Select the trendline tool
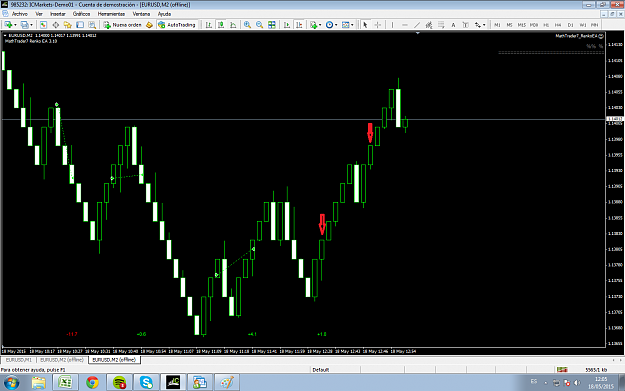Viewport: 625px width, 391px height. 417,25
